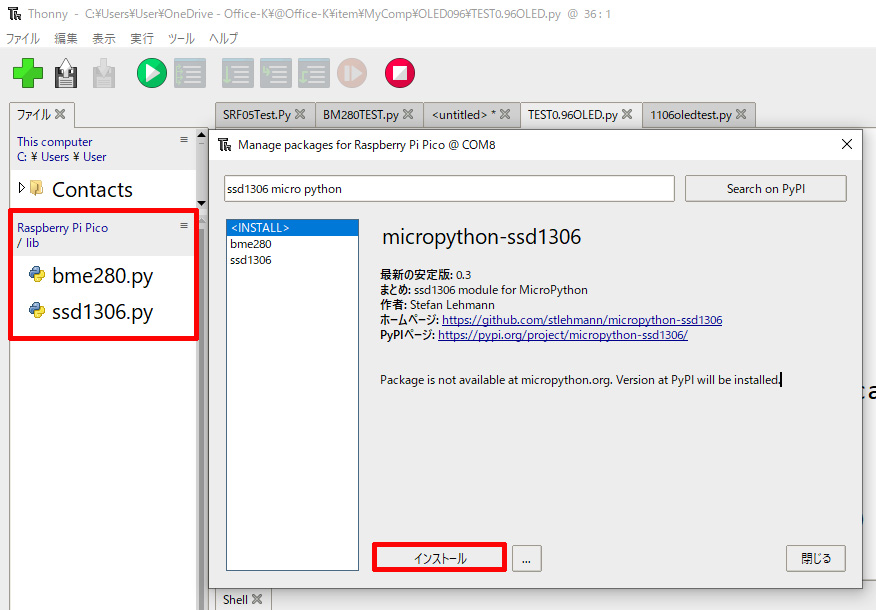This screenshot has width=876, height=610.
Task: Open bme280.py in the Pico lib
Action: click(x=102, y=275)
